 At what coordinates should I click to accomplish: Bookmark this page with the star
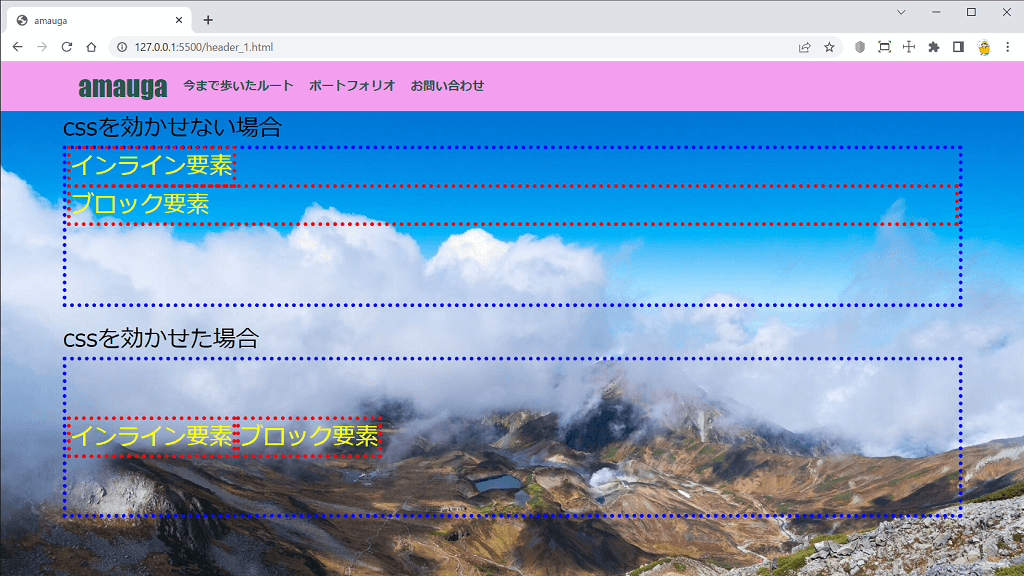[x=829, y=47]
